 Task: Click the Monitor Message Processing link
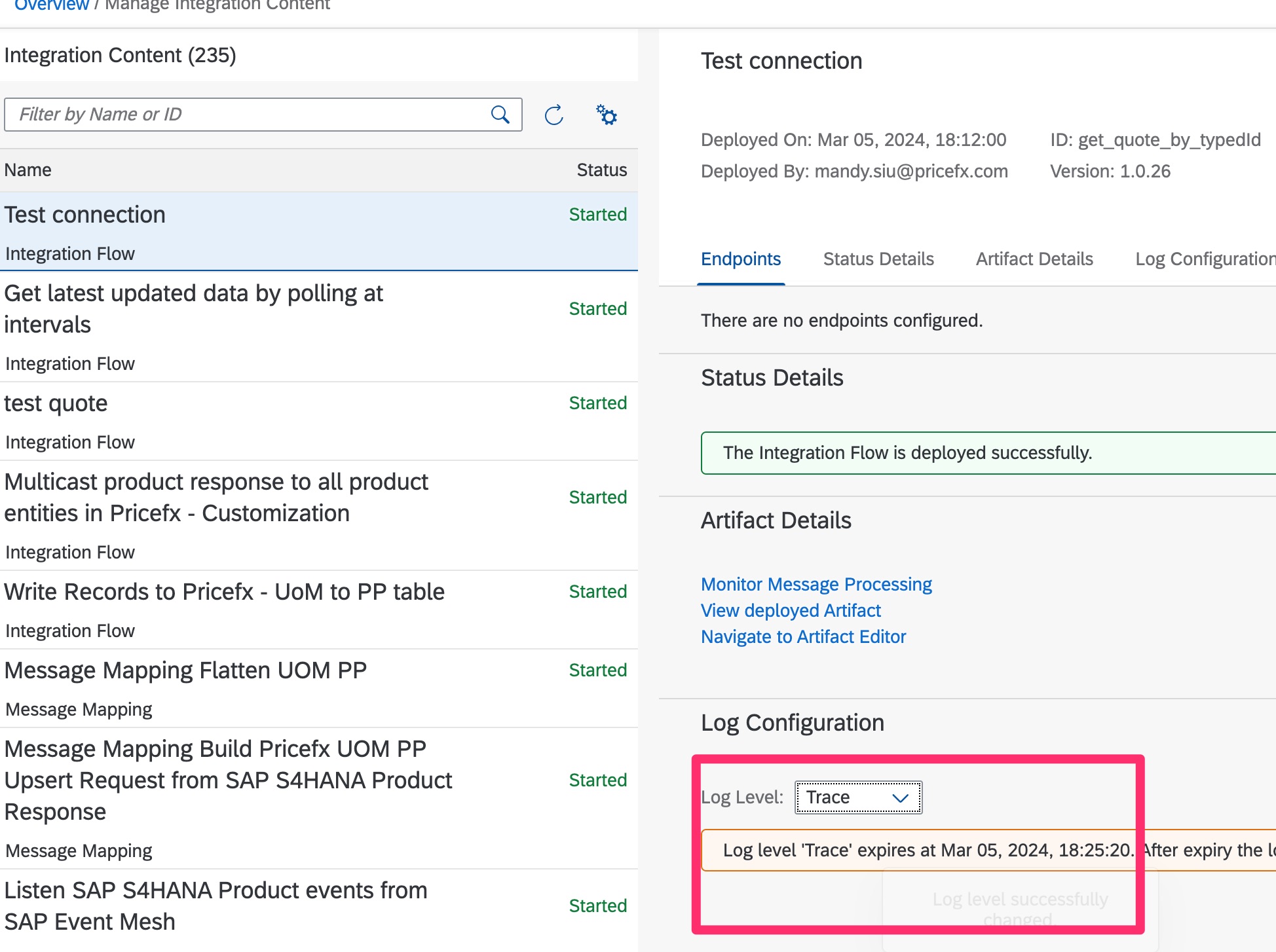(816, 584)
